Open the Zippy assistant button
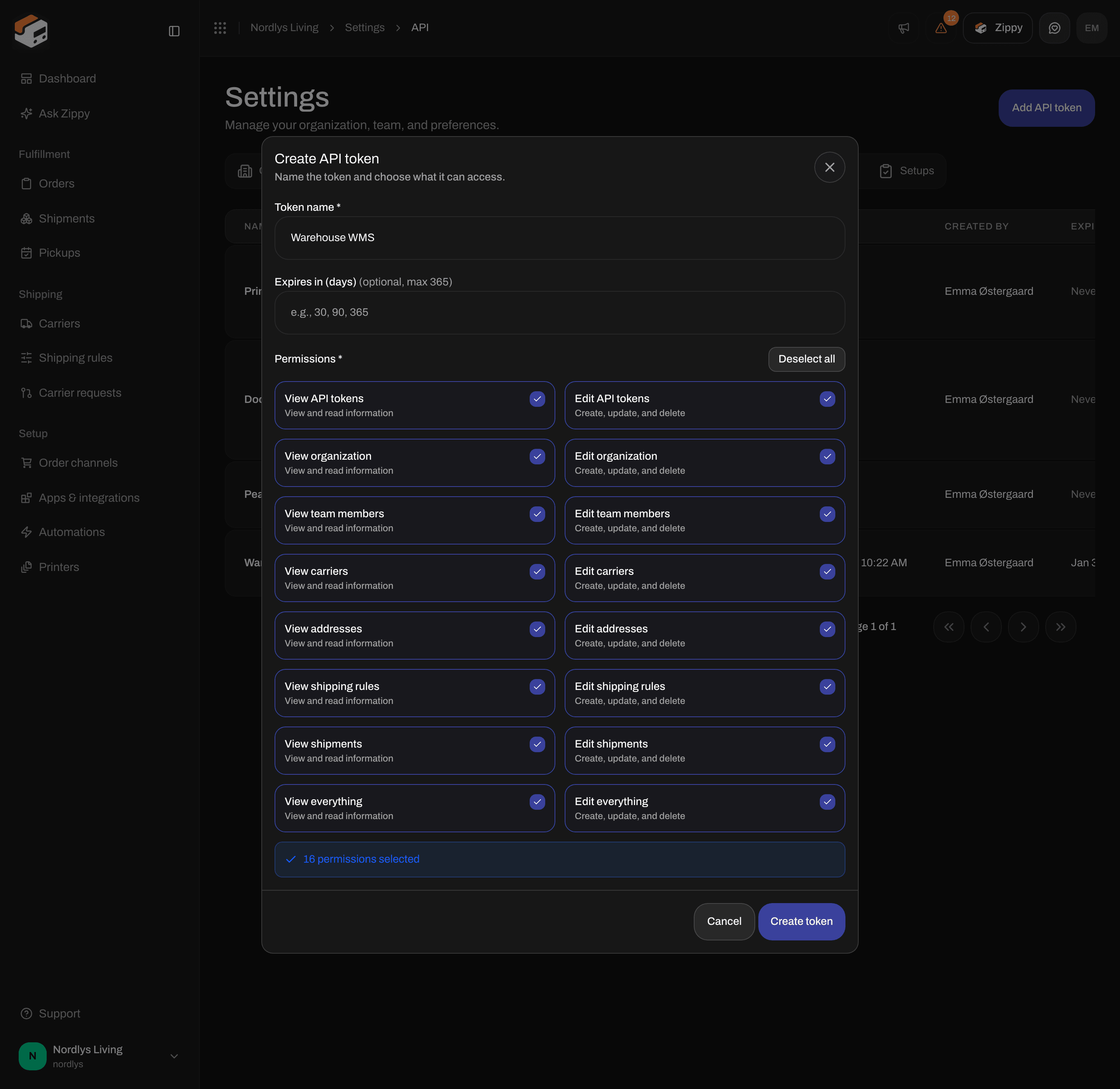 click(x=997, y=28)
